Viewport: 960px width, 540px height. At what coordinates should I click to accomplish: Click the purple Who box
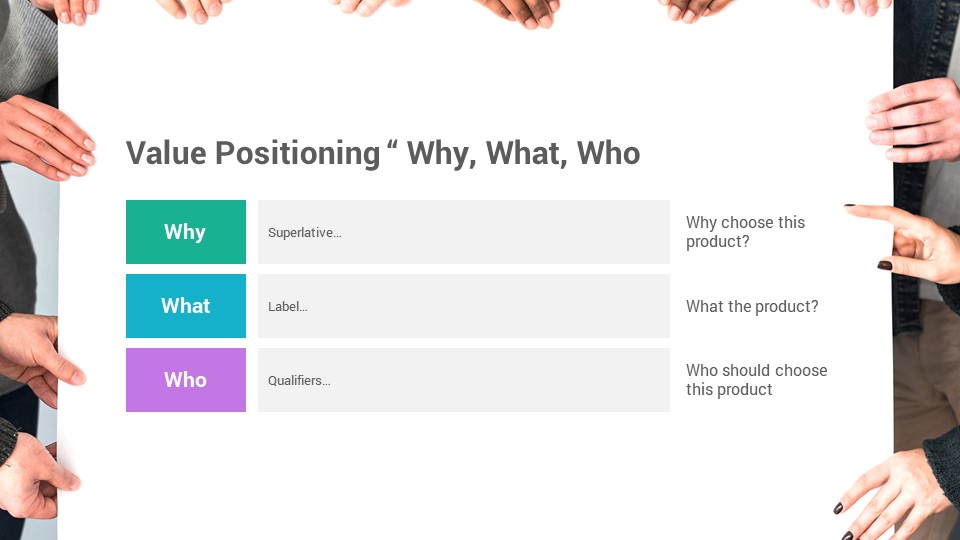[186, 380]
